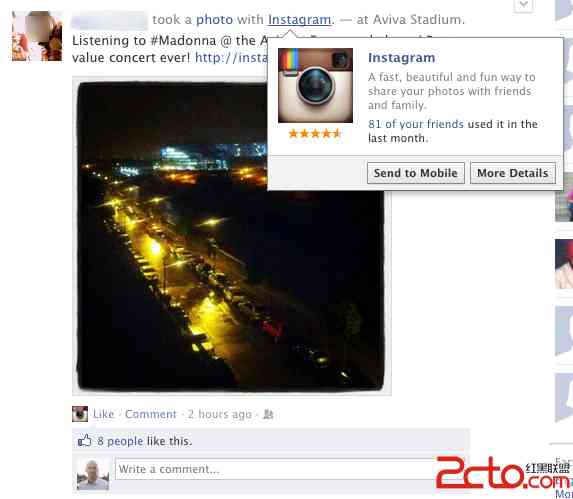This screenshot has width=573, height=499.
Task: Click the friends audience icon after 2 hours ago
Action: (x=268, y=414)
